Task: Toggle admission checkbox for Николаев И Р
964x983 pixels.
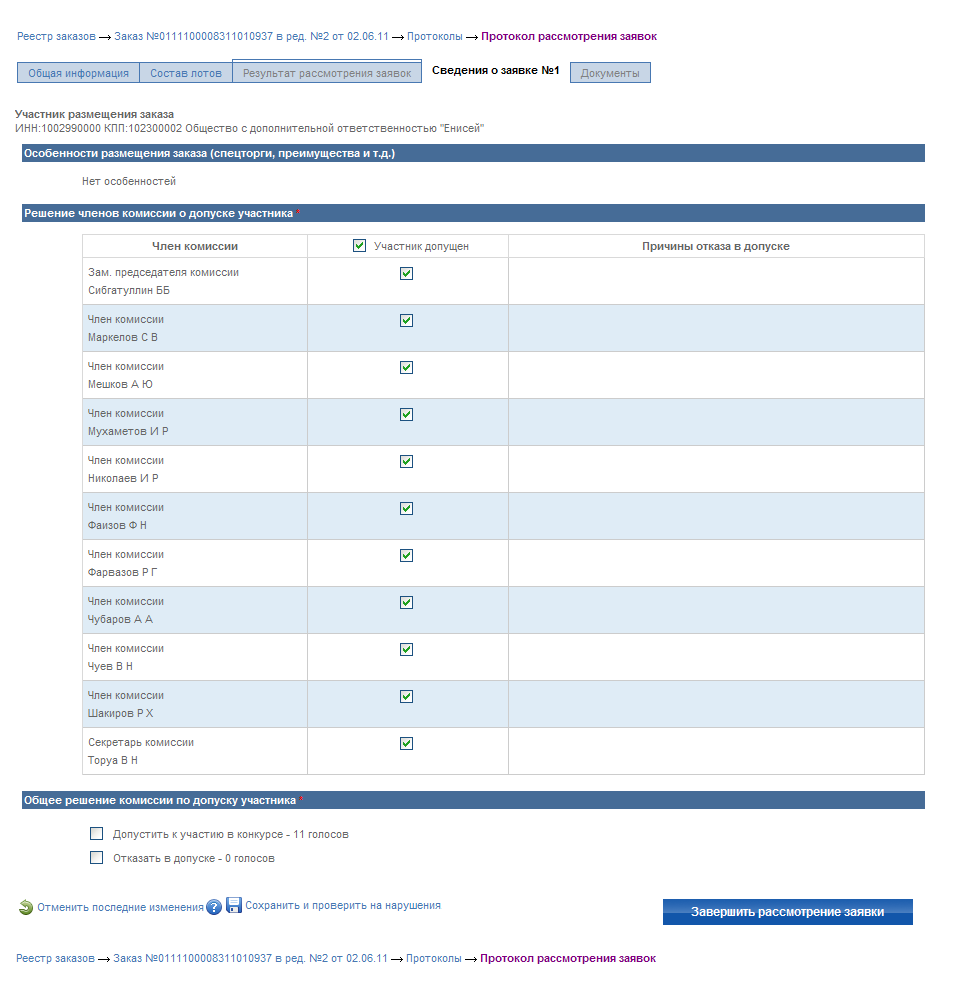Action: [x=406, y=461]
